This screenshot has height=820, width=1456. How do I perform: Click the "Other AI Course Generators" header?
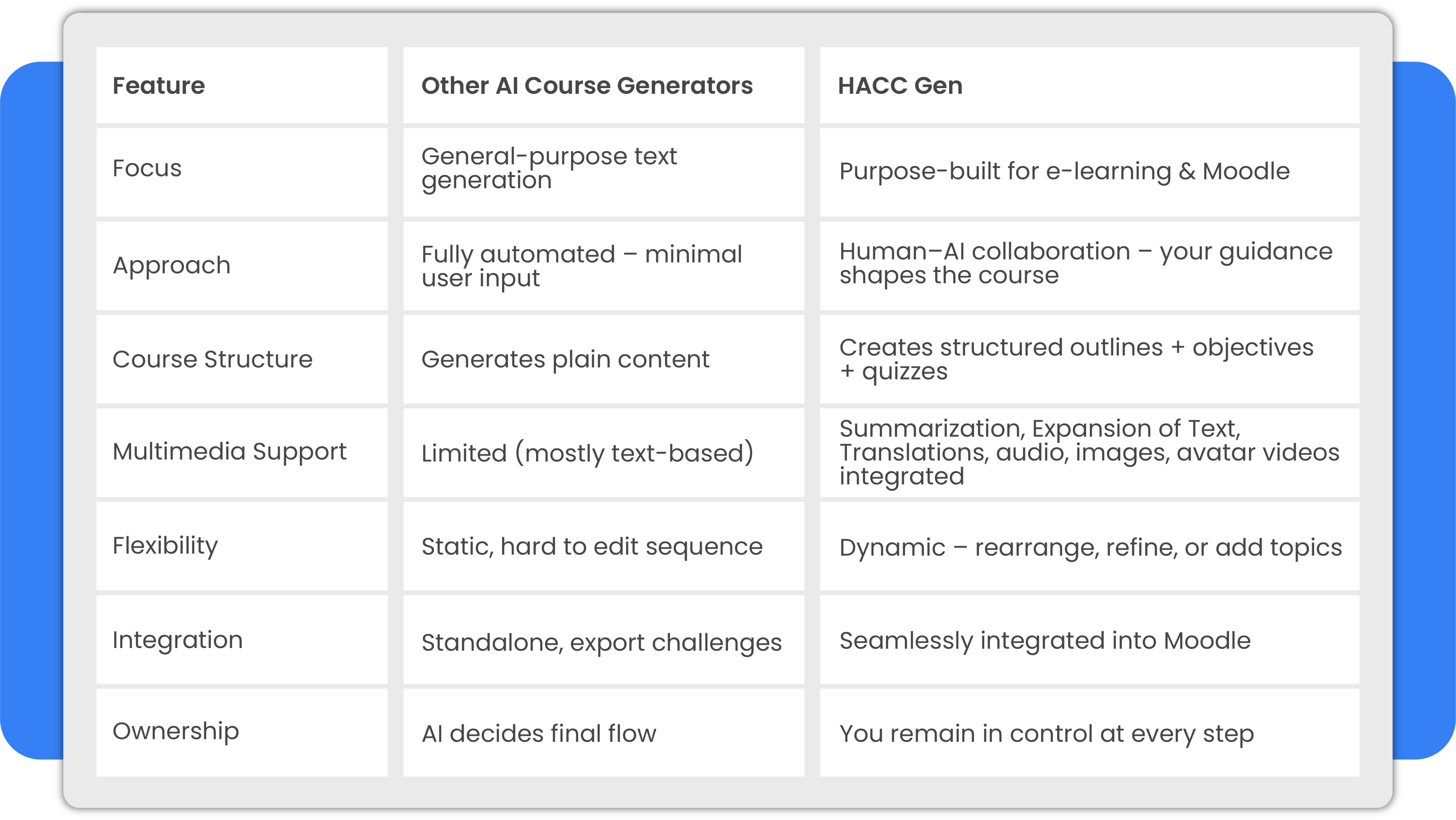point(587,86)
